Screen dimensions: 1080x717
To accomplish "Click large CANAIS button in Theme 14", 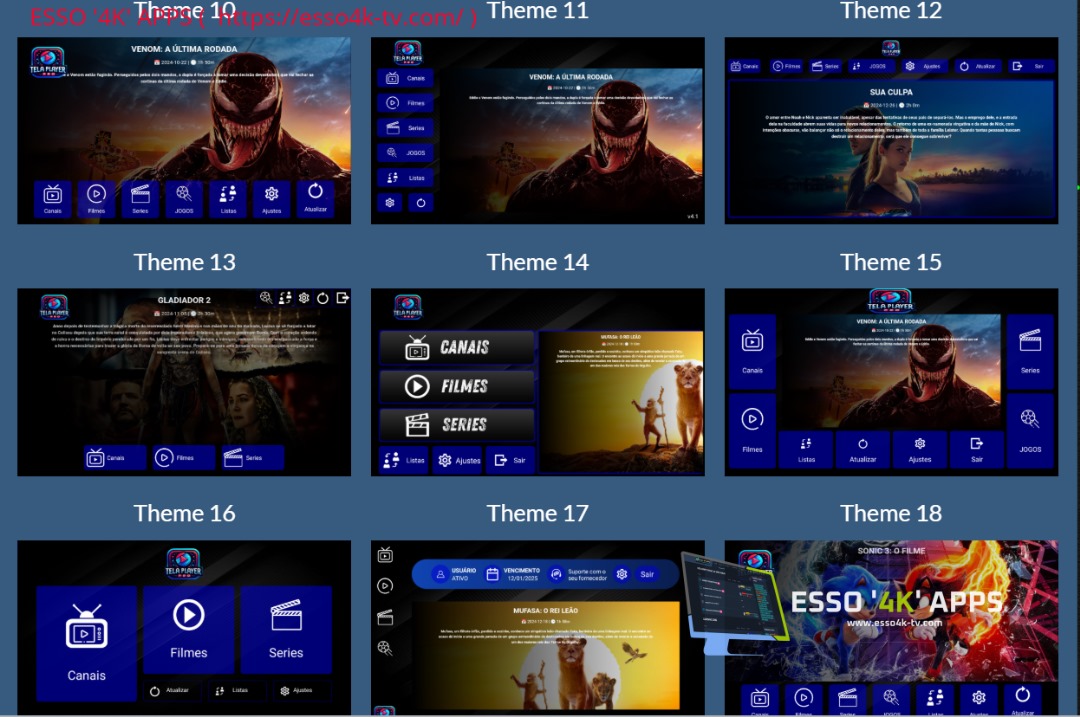I will 457,348.
